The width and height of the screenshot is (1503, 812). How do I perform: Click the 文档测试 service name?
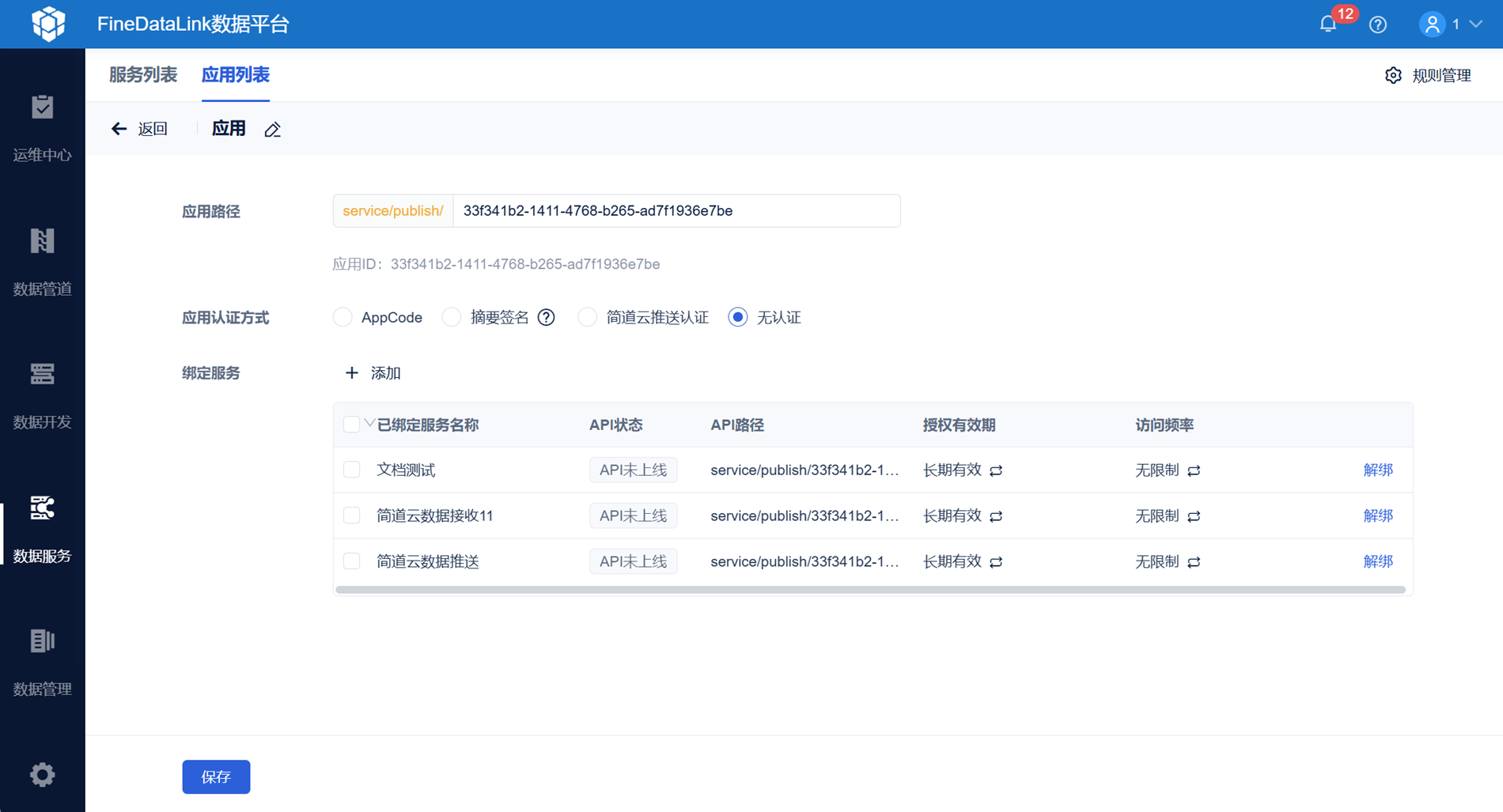click(406, 470)
